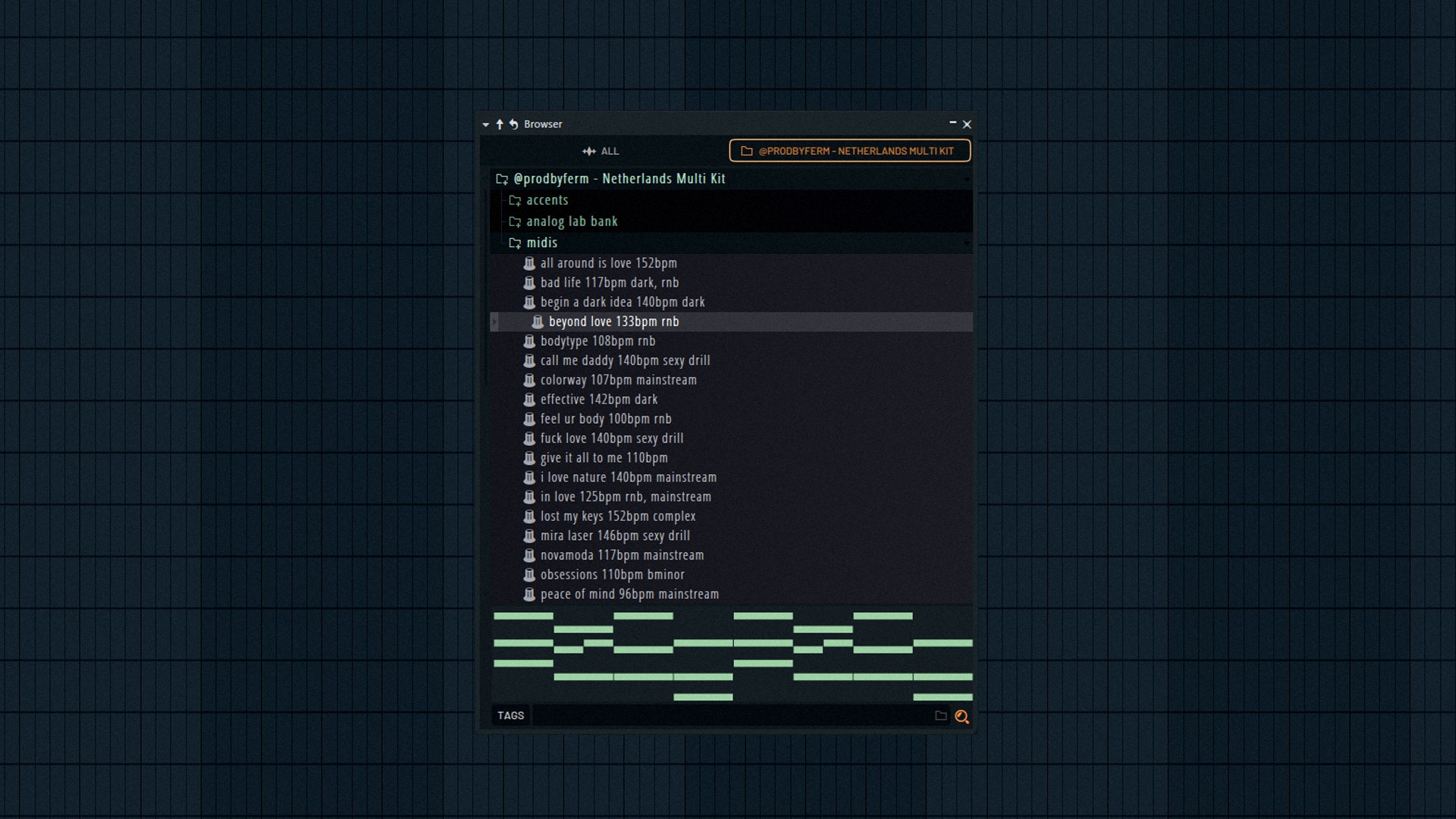The width and height of the screenshot is (1456, 819).
Task: Click the MIDI icon of mira laser 146bpm
Action: point(529,536)
